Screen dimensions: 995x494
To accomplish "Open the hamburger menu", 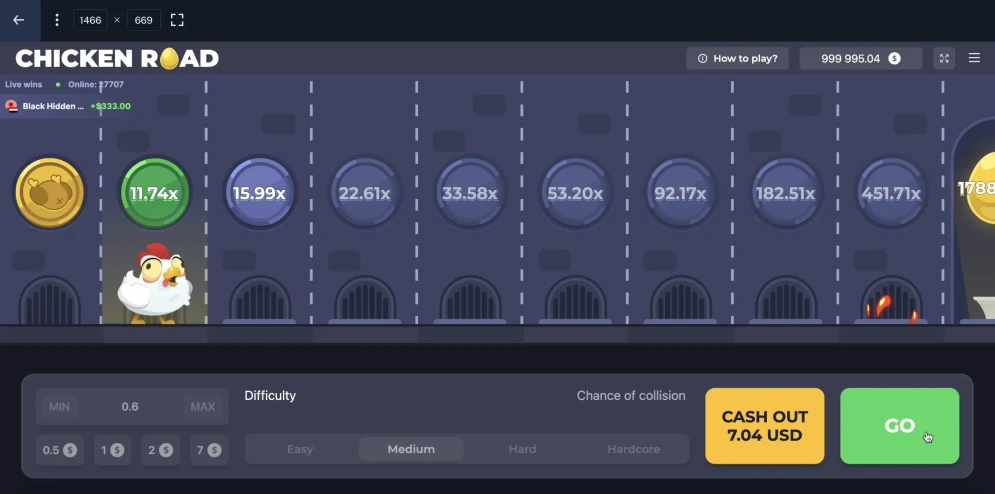I will [x=974, y=58].
